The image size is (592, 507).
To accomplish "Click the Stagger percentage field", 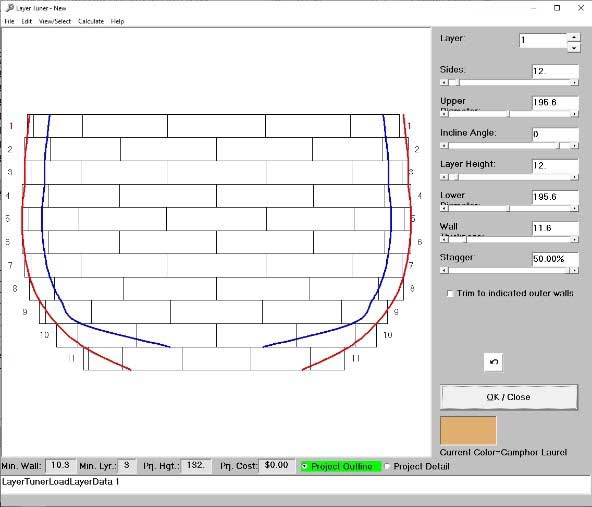I will click(x=555, y=259).
